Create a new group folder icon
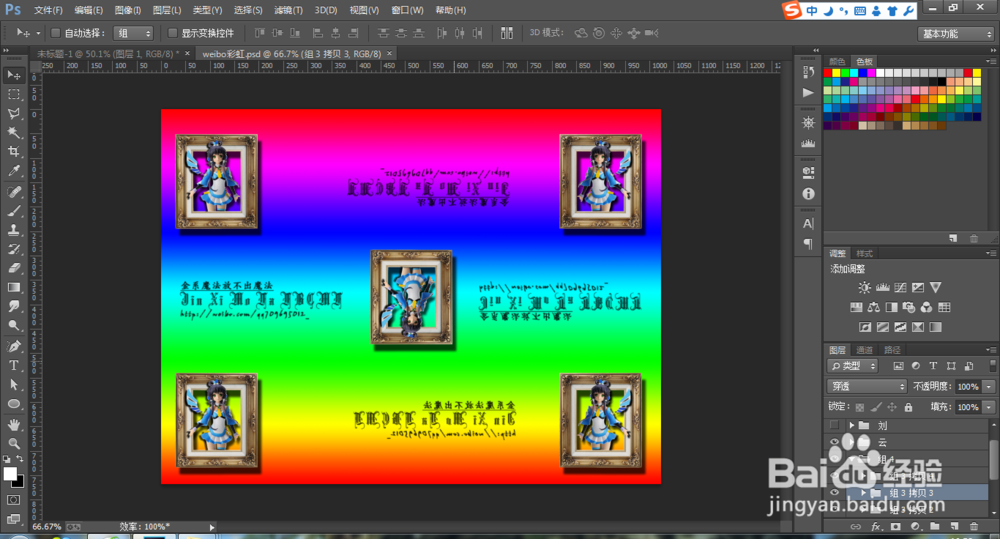The height and width of the screenshot is (539, 1000). click(935, 526)
